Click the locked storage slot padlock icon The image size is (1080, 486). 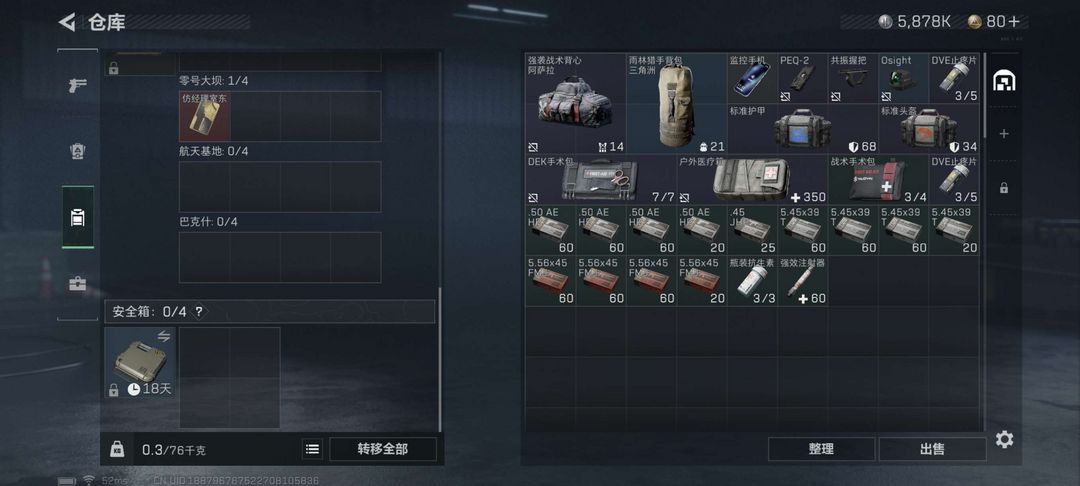1004,187
